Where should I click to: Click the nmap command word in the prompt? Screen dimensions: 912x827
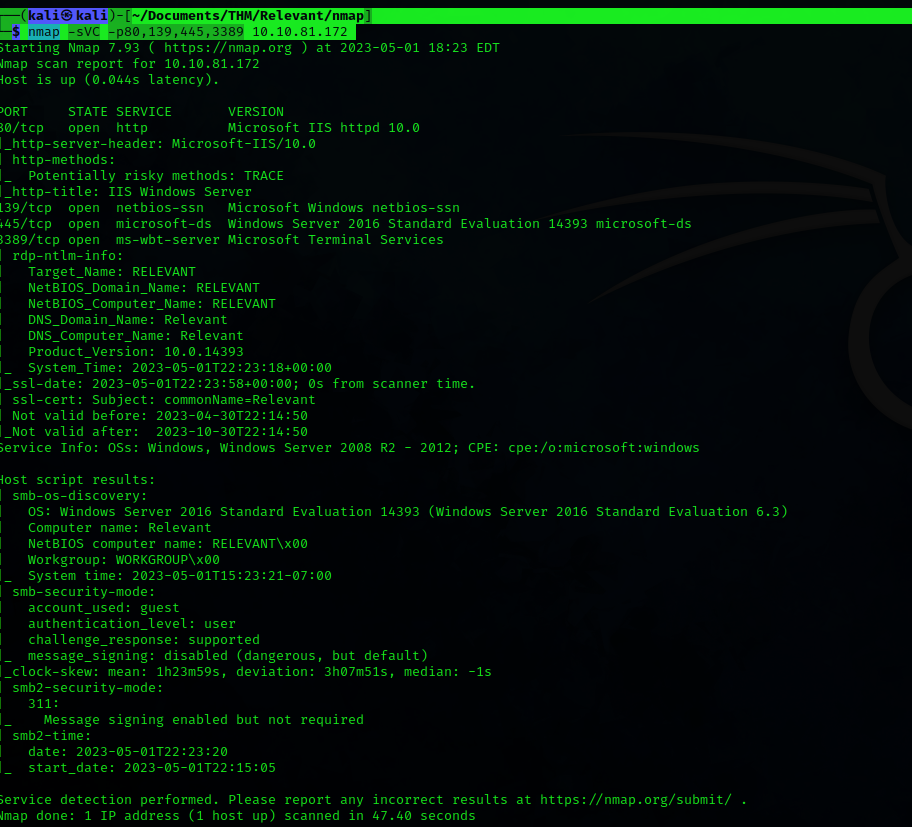[x=44, y=32]
